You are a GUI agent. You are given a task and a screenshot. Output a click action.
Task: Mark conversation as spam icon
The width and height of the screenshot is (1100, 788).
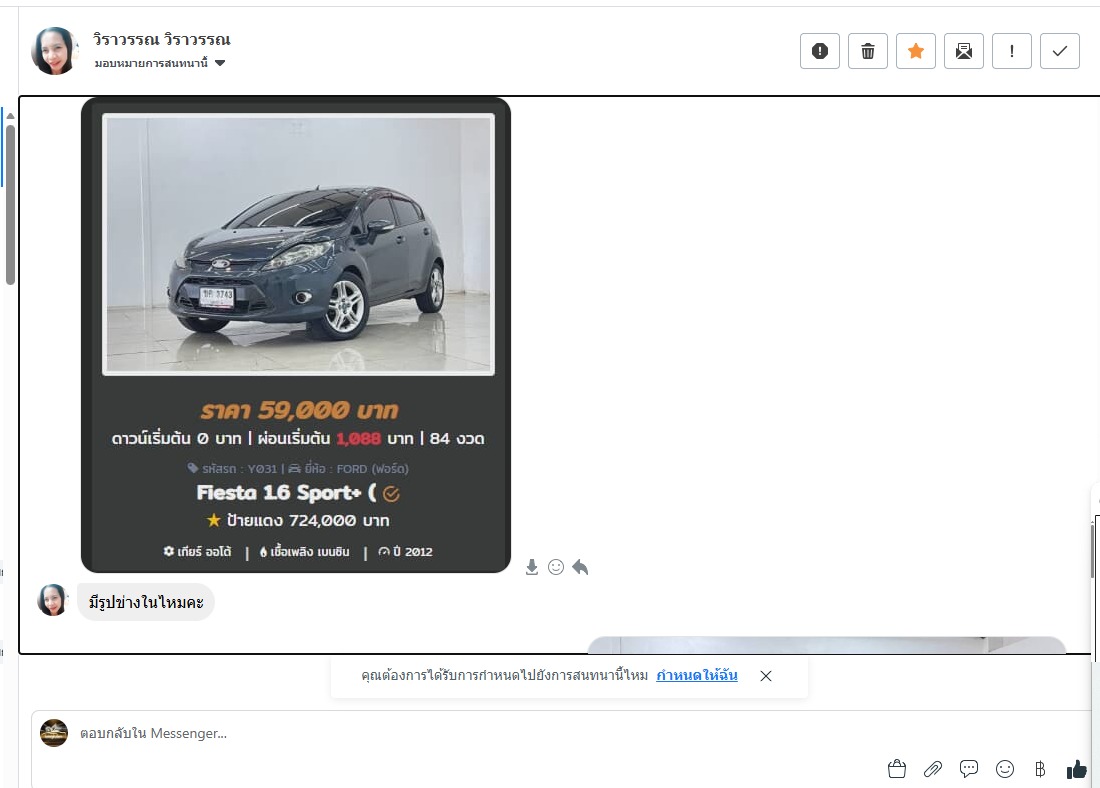pos(819,51)
